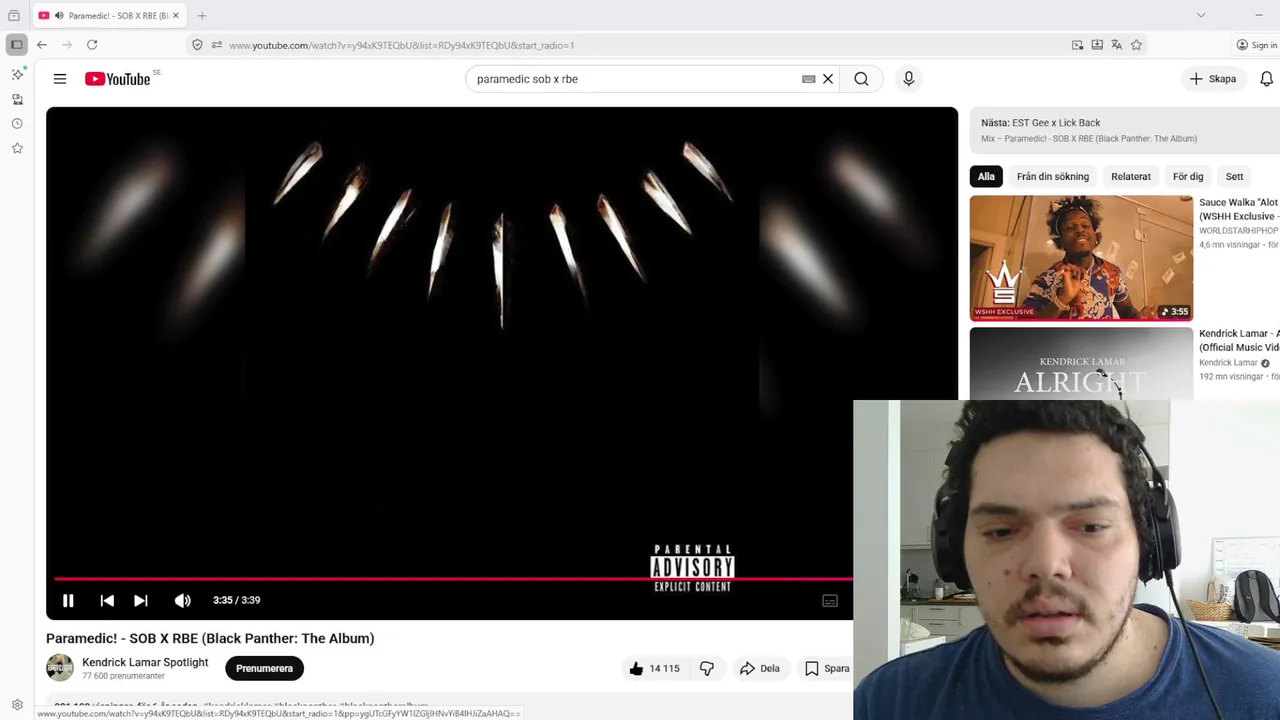
Task: Start voice search with microphone
Action: tap(909, 79)
